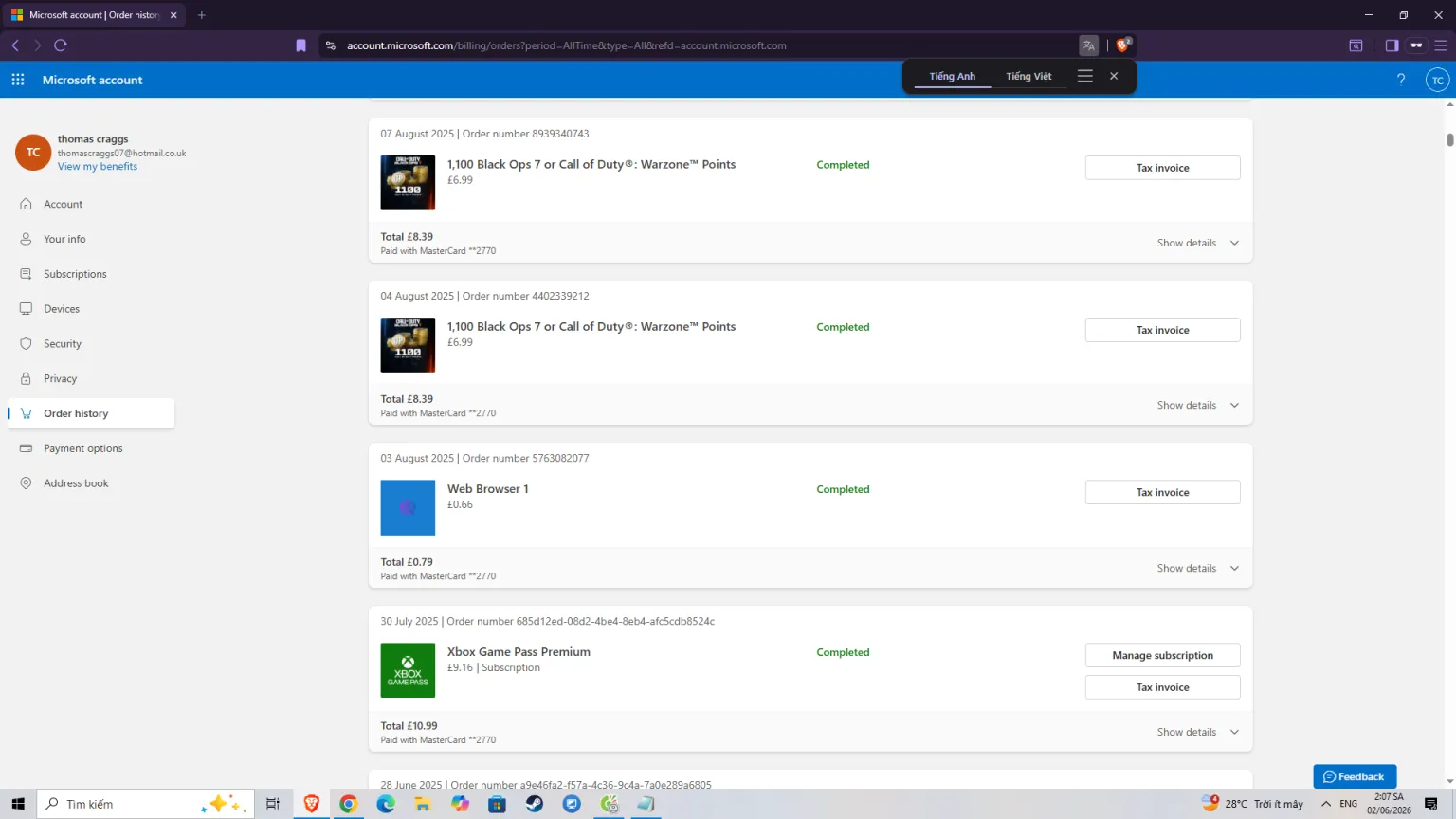This screenshot has width=1456, height=819.
Task: Toggle the browser sidebar panel icon
Action: [x=1392, y=45]
